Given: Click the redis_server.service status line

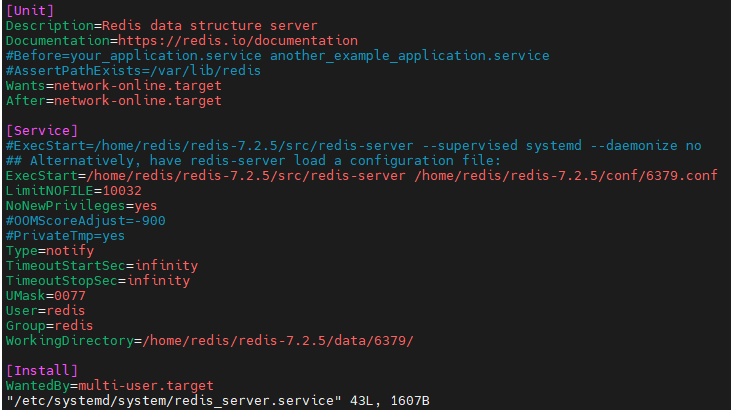Looking at the screenshot, I should (218, 400).
